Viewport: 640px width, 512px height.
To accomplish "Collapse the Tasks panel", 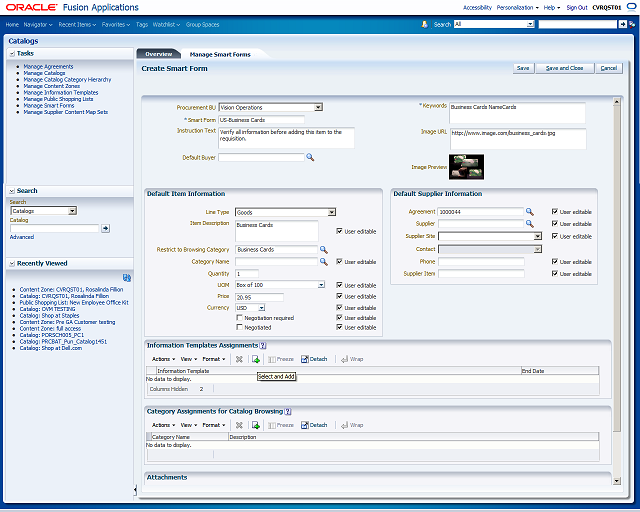I will (x=12, y=53).
